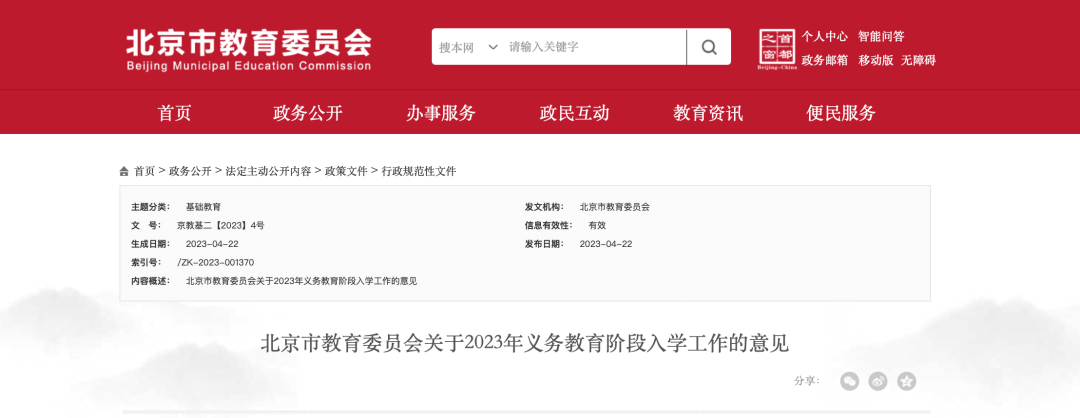Image resolution: width=1080 pixels, height=418 pixels.
Task: Open the 政民互动 navigation menu
Action: (574, 113)
